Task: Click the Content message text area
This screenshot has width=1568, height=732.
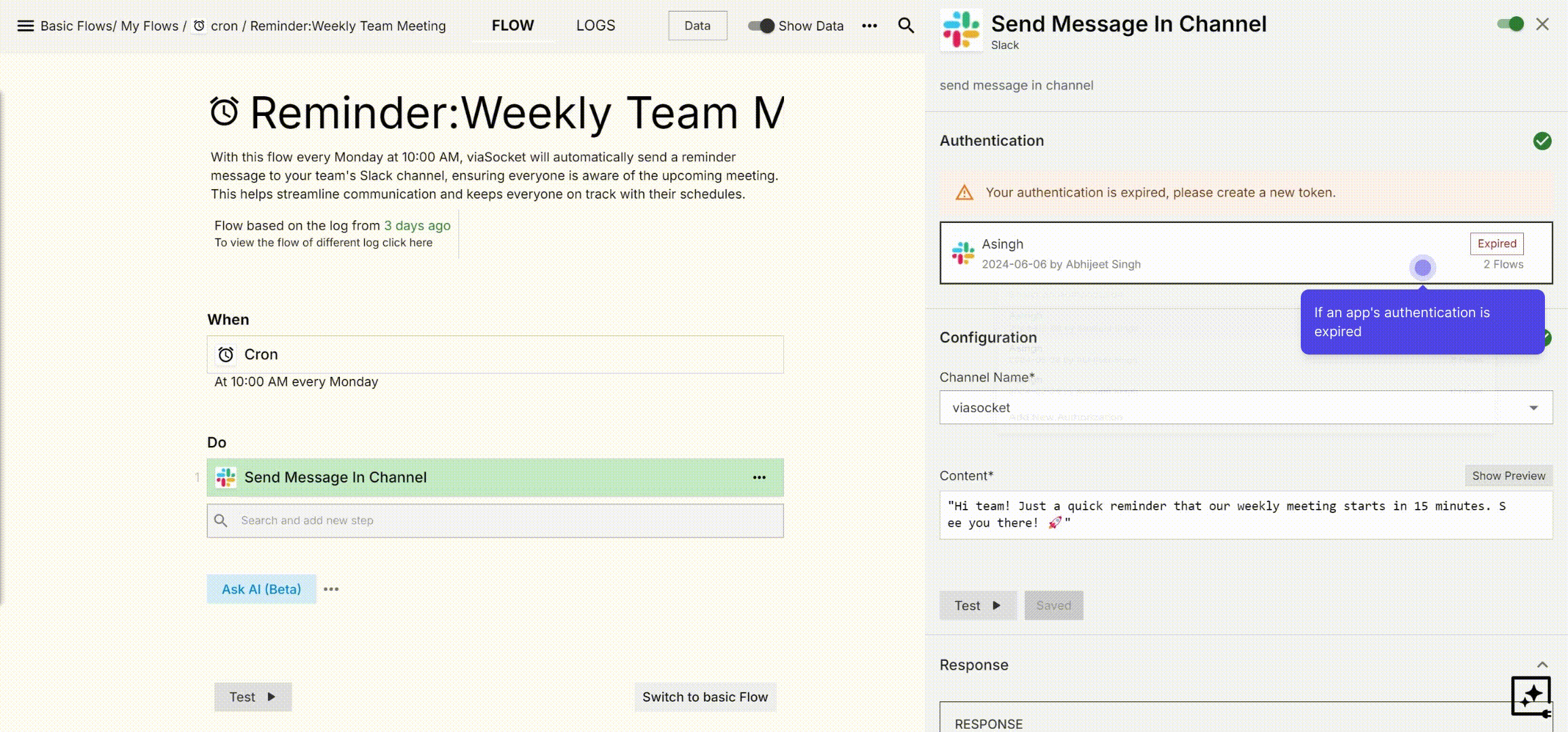Action: [1246, 515]
